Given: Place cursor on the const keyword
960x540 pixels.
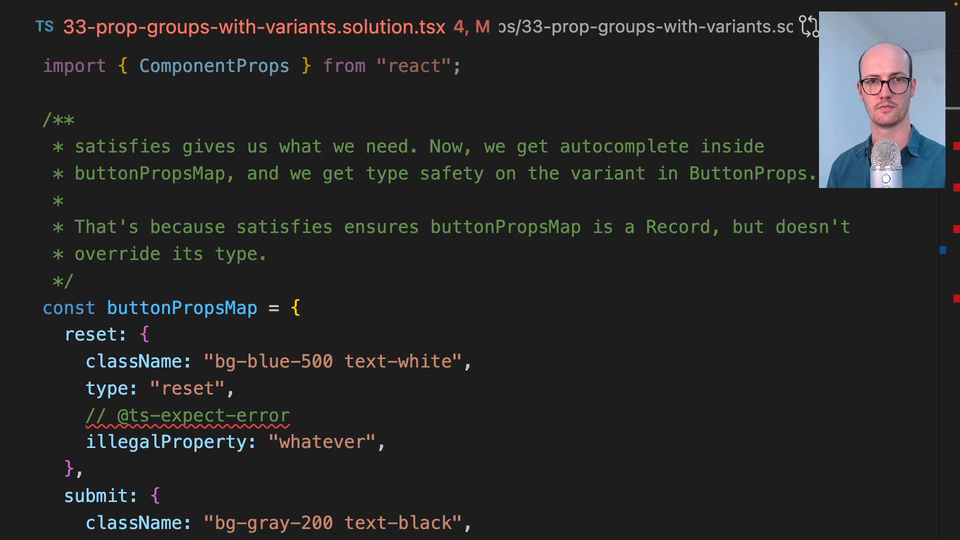Looking at the screenshot, I should click(x=69, y=308).
